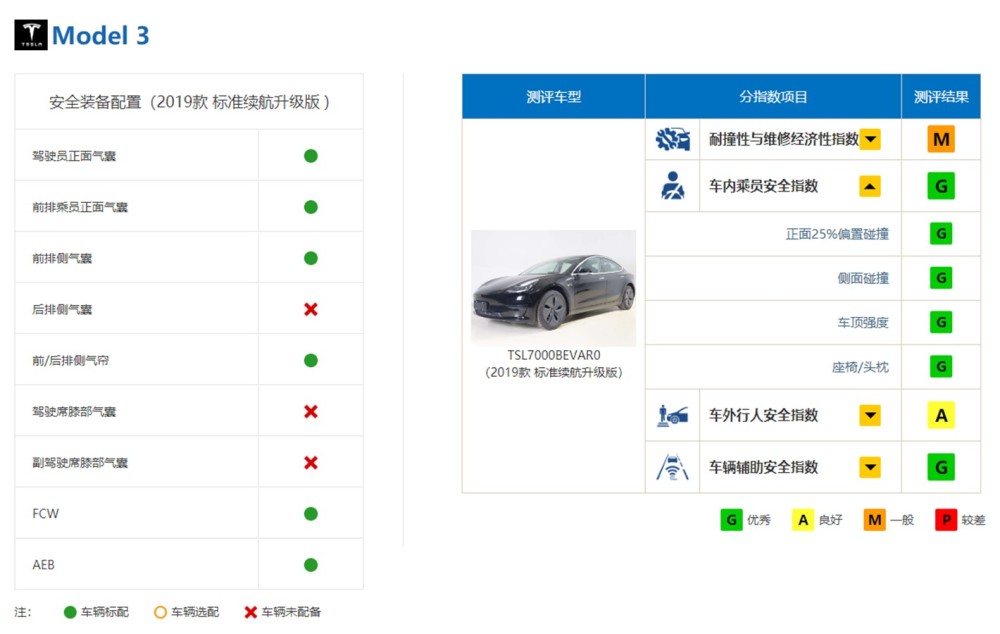1000x634 pixels.
Task: Click A rating for 车外行人安全指数
Action: [x=941, y=415]
